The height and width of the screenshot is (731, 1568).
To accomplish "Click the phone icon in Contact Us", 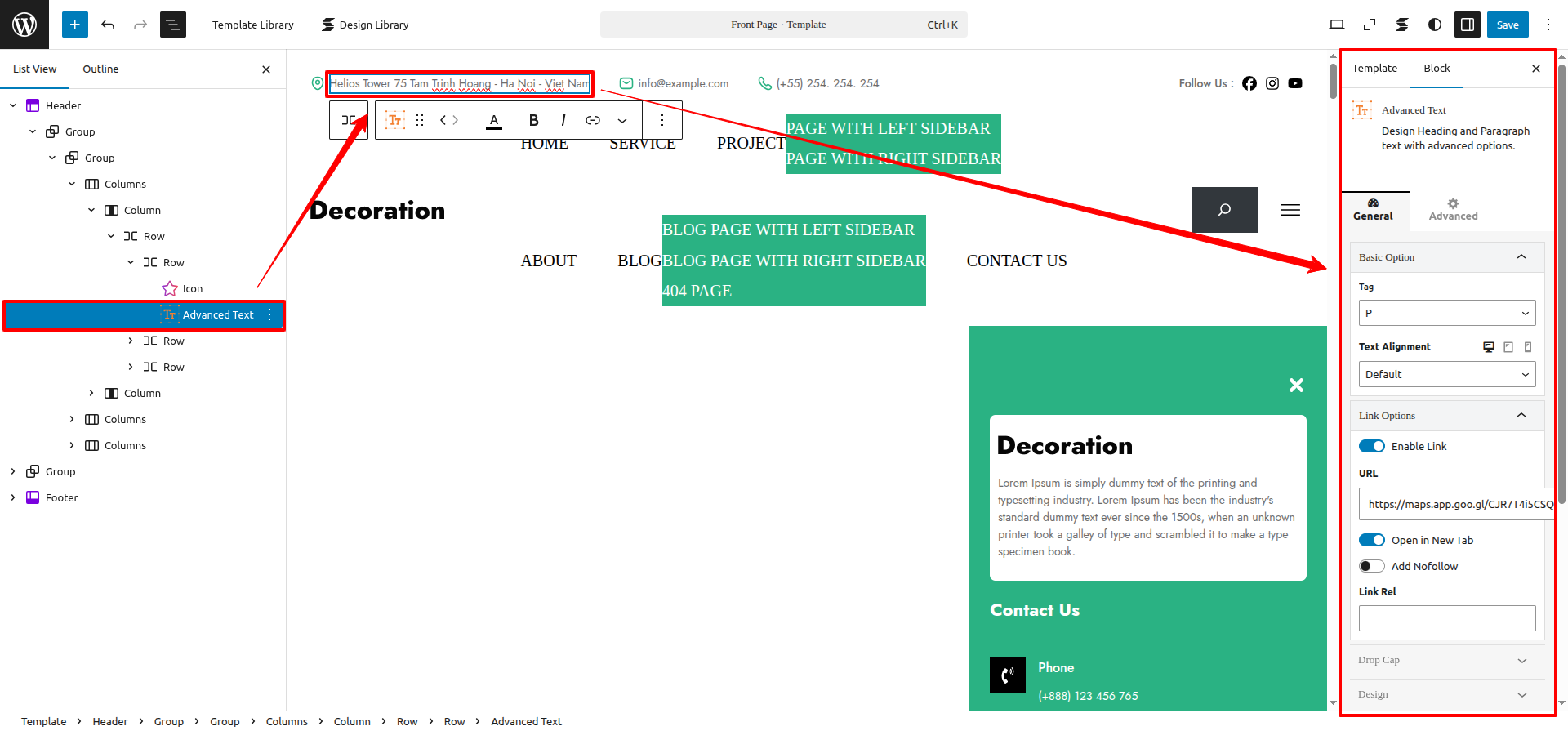I will tap(1008, 675).
